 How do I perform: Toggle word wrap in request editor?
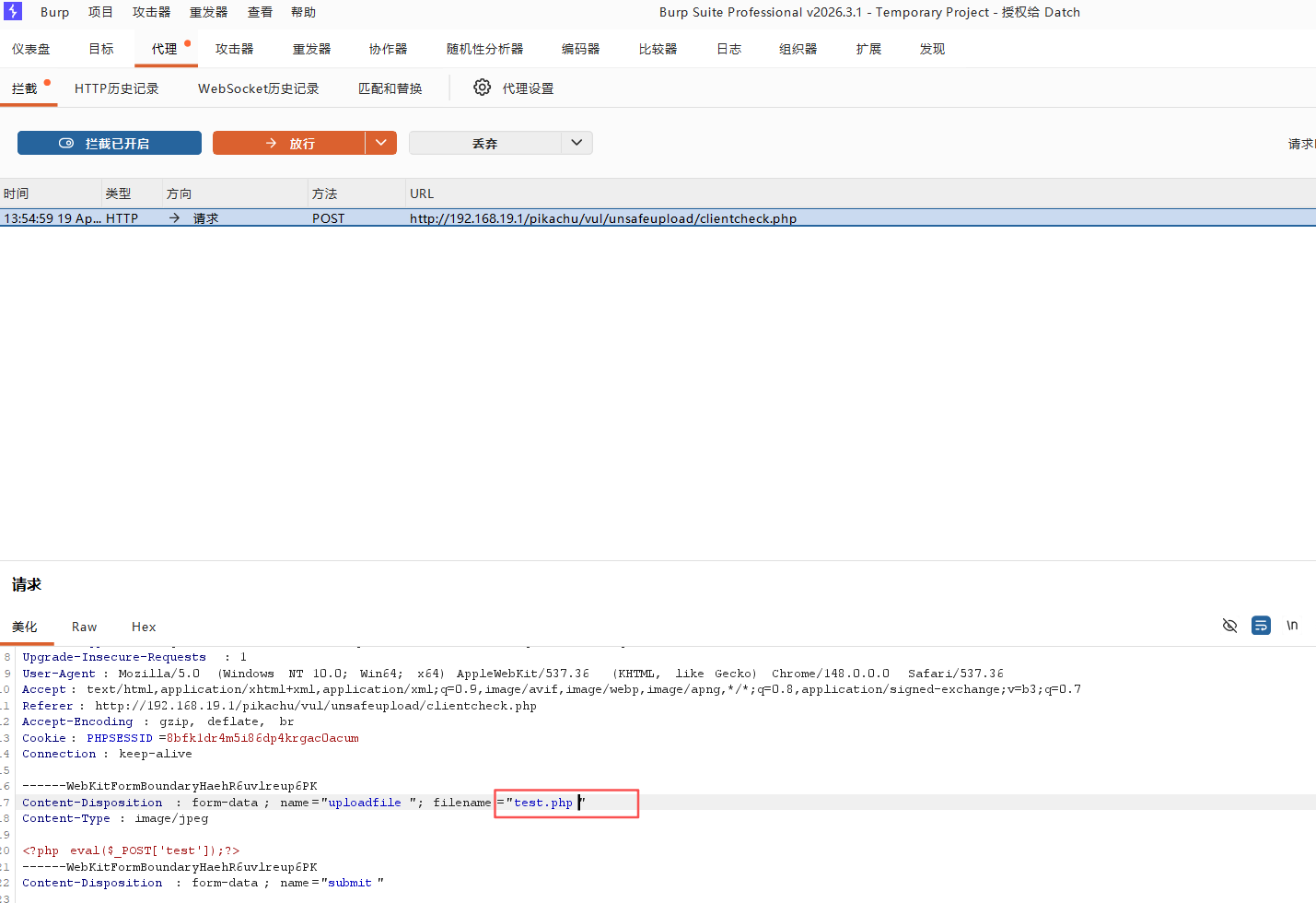point(1261,626)
